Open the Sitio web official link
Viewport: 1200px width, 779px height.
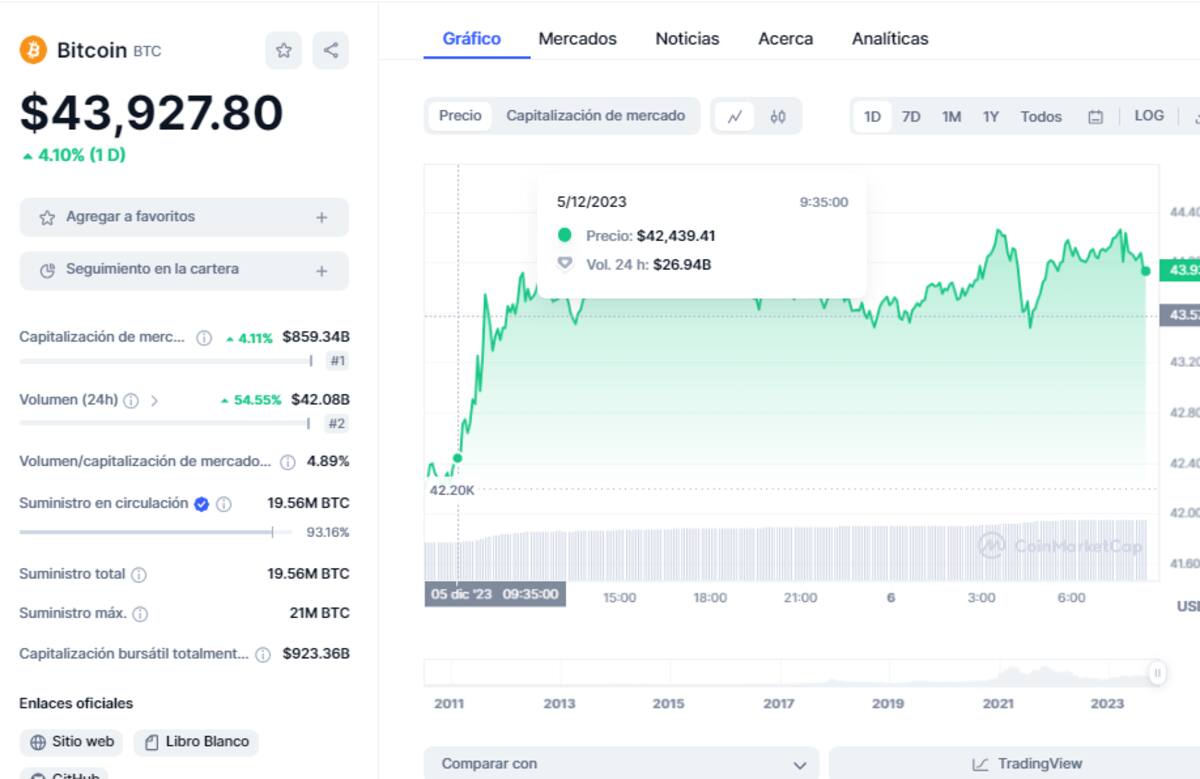tap(72, 742)
